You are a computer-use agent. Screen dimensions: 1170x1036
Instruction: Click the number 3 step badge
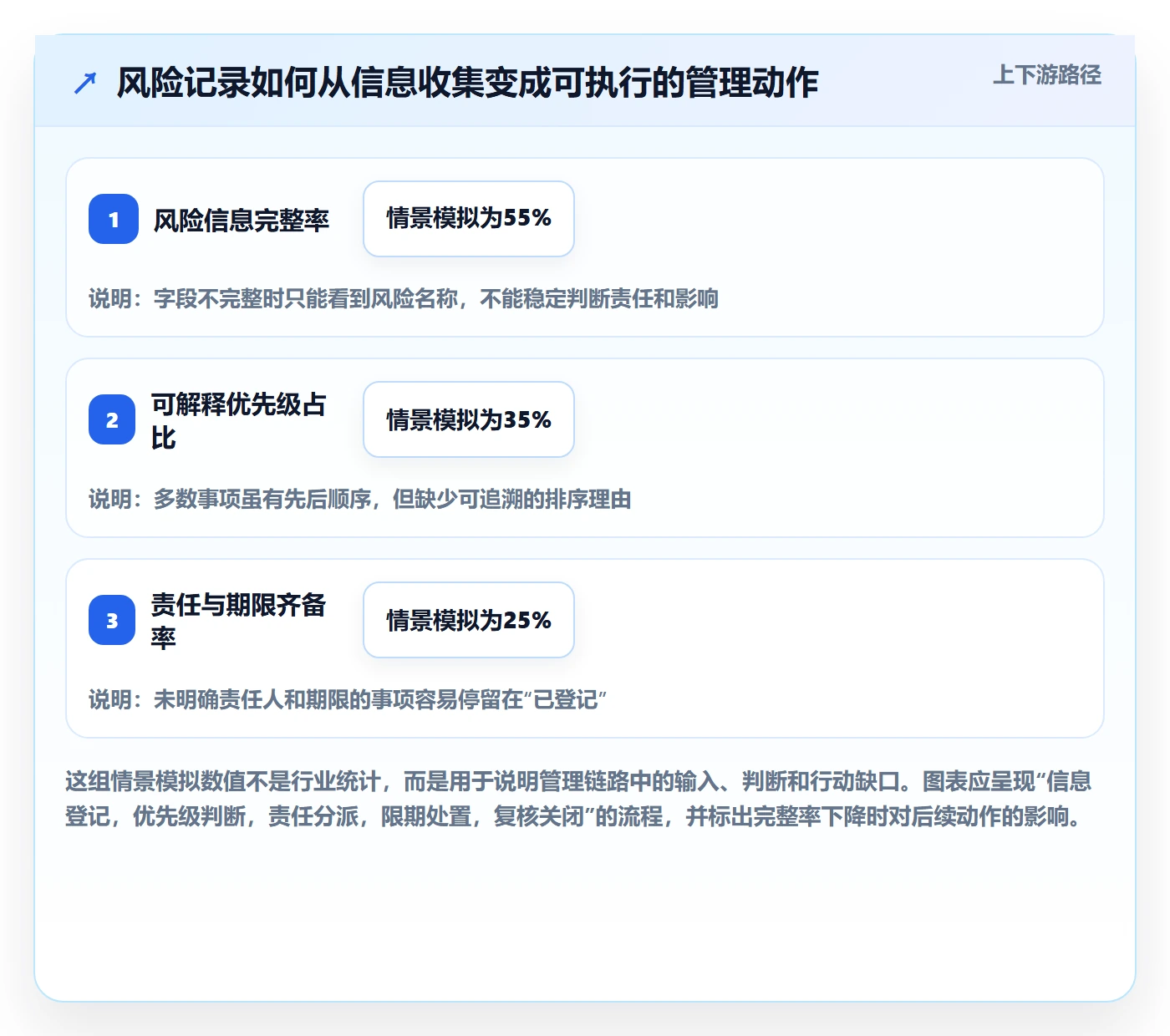coord(112,620)
